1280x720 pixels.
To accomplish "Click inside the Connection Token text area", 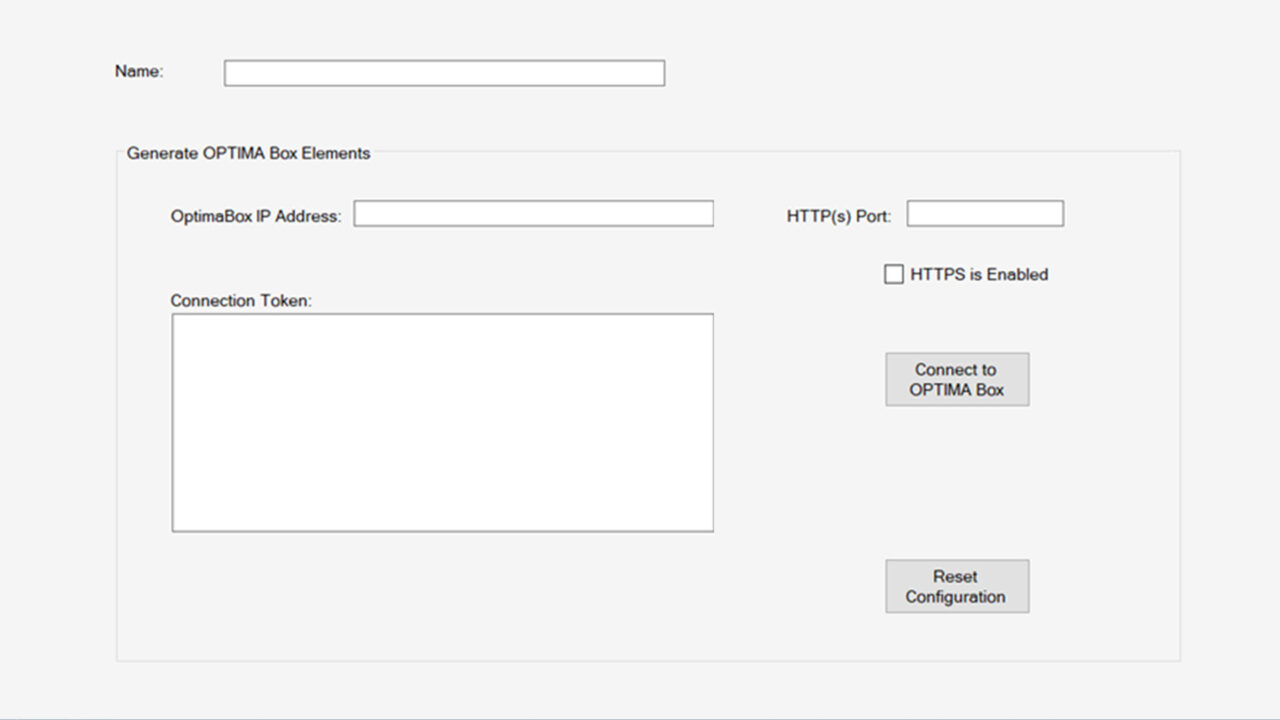I will [x=442, y=422].
